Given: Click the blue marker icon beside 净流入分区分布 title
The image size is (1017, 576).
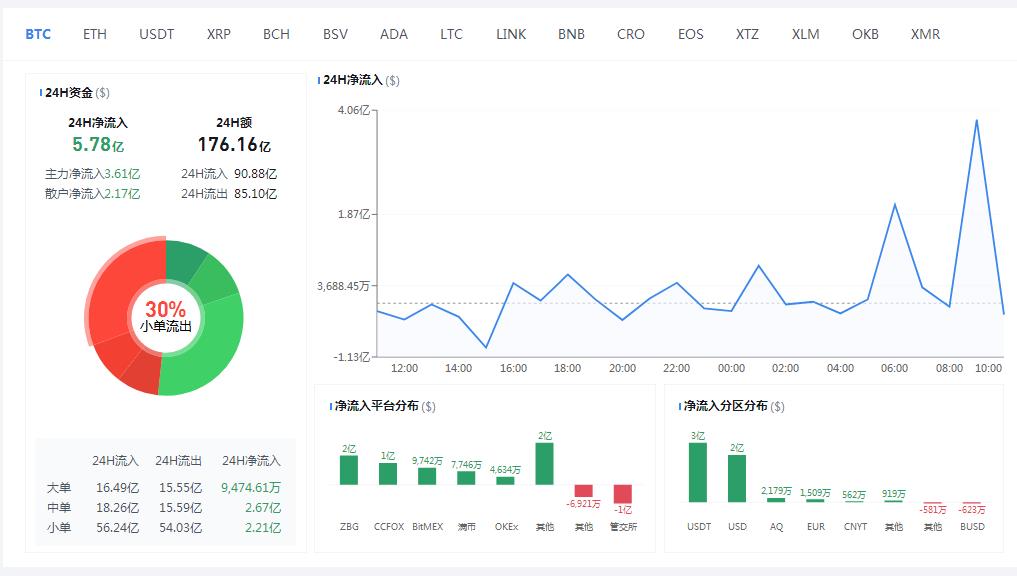Looking at the screenshot, I should [x=679, y=407].
